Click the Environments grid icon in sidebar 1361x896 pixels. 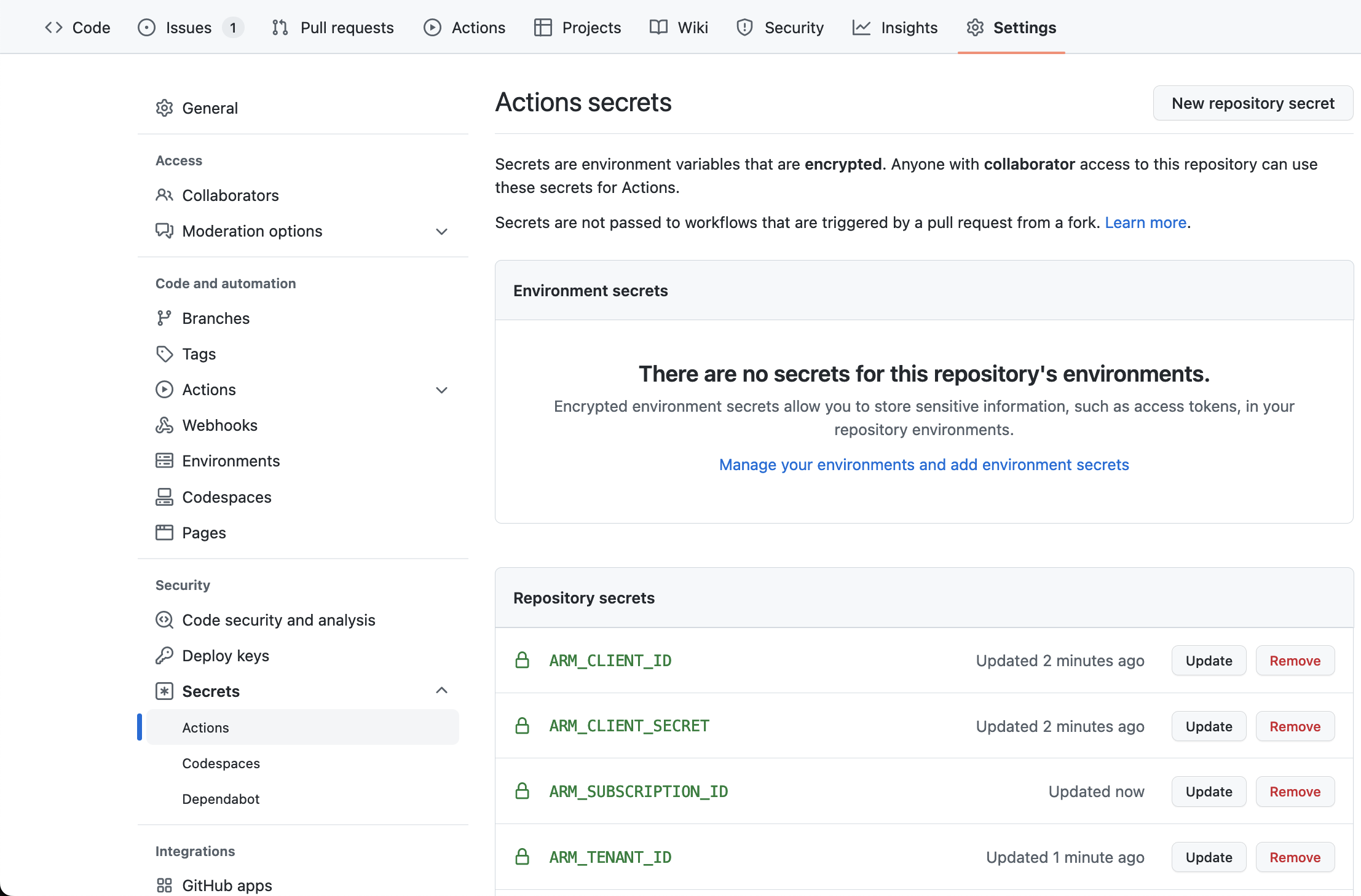(164, 460)
